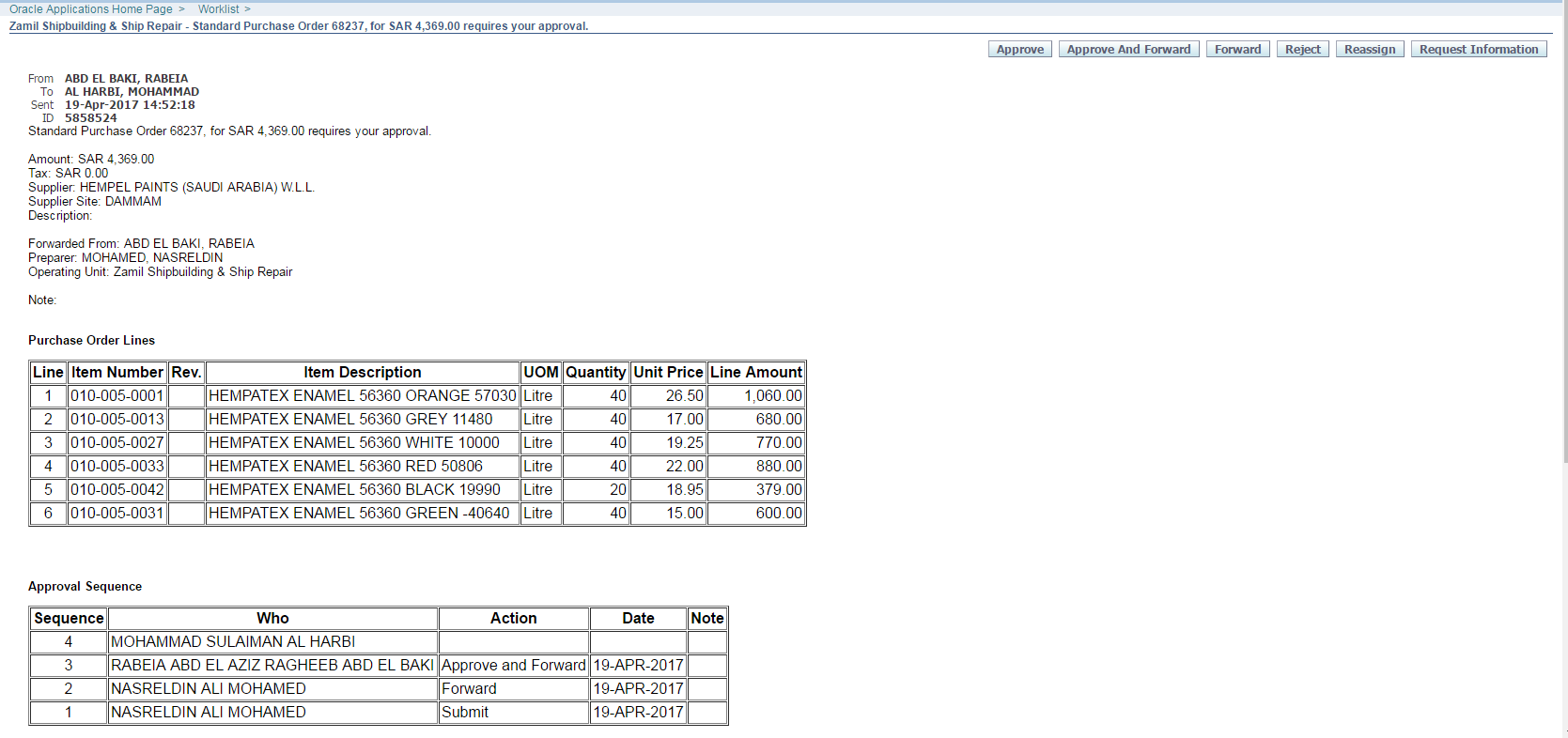This screenshot has width=1568, height=738.
Task: Select item number 010-005-0042
Action: (117, 489)
